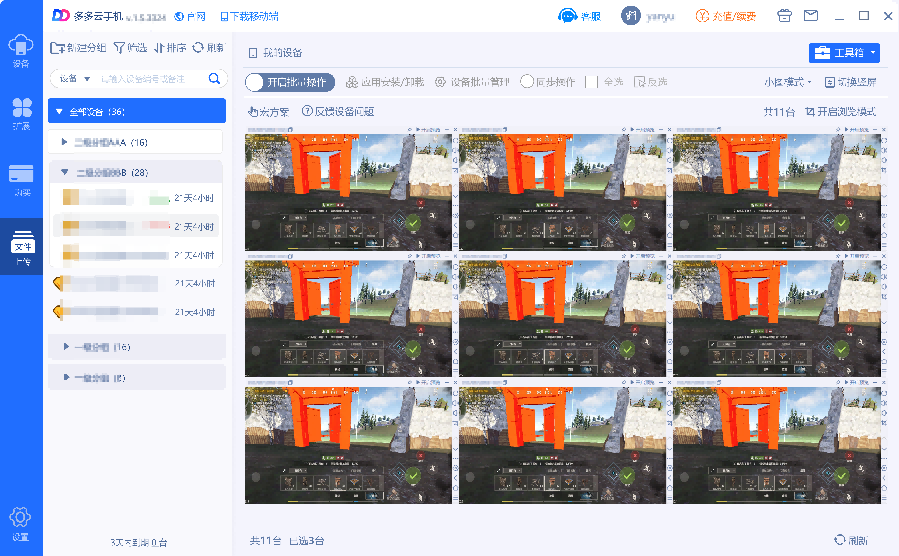Enable 同步操作 sync operation radio
This screenshot has height=556, width=899.
point(547,82)
